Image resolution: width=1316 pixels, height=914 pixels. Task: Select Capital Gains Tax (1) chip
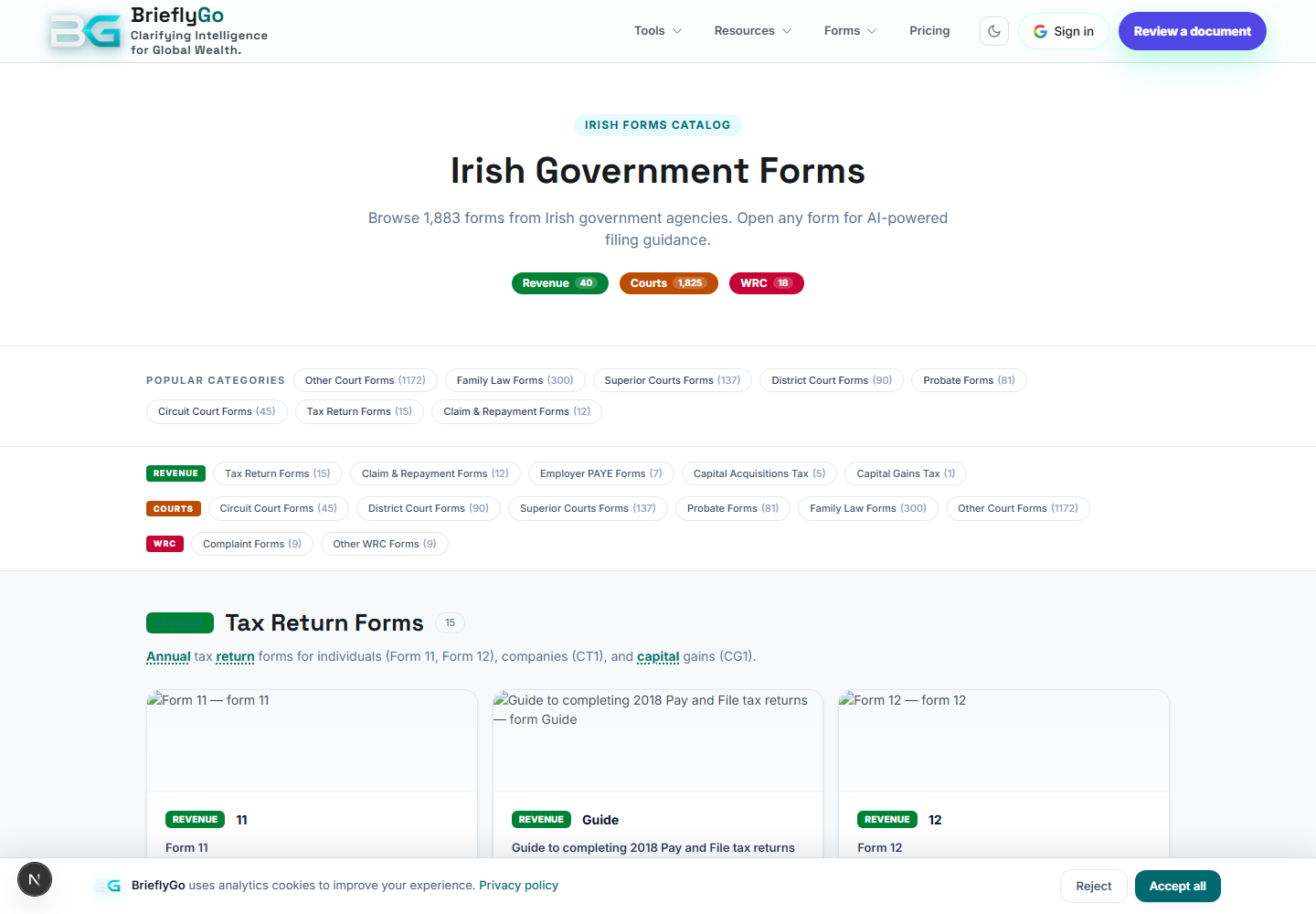[x=906, y=473]
